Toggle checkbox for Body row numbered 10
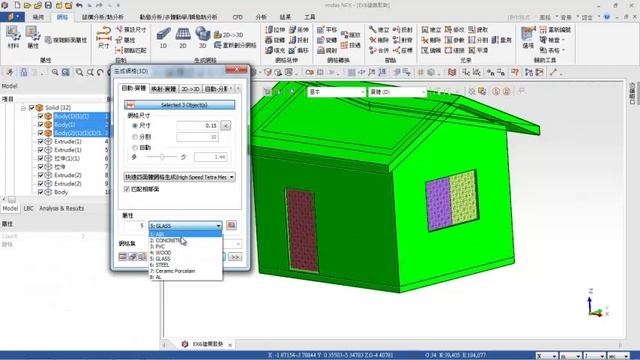The width and height of the screenshot is (640, 360). 40,192
